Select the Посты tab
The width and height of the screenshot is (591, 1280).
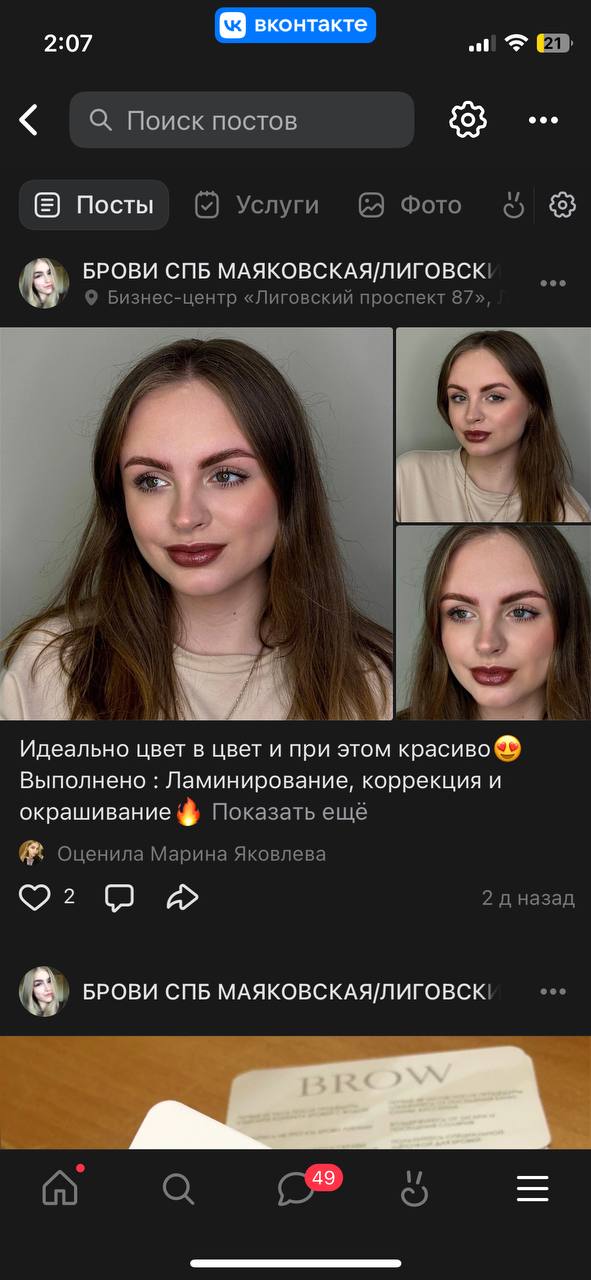tap(94, 205)
